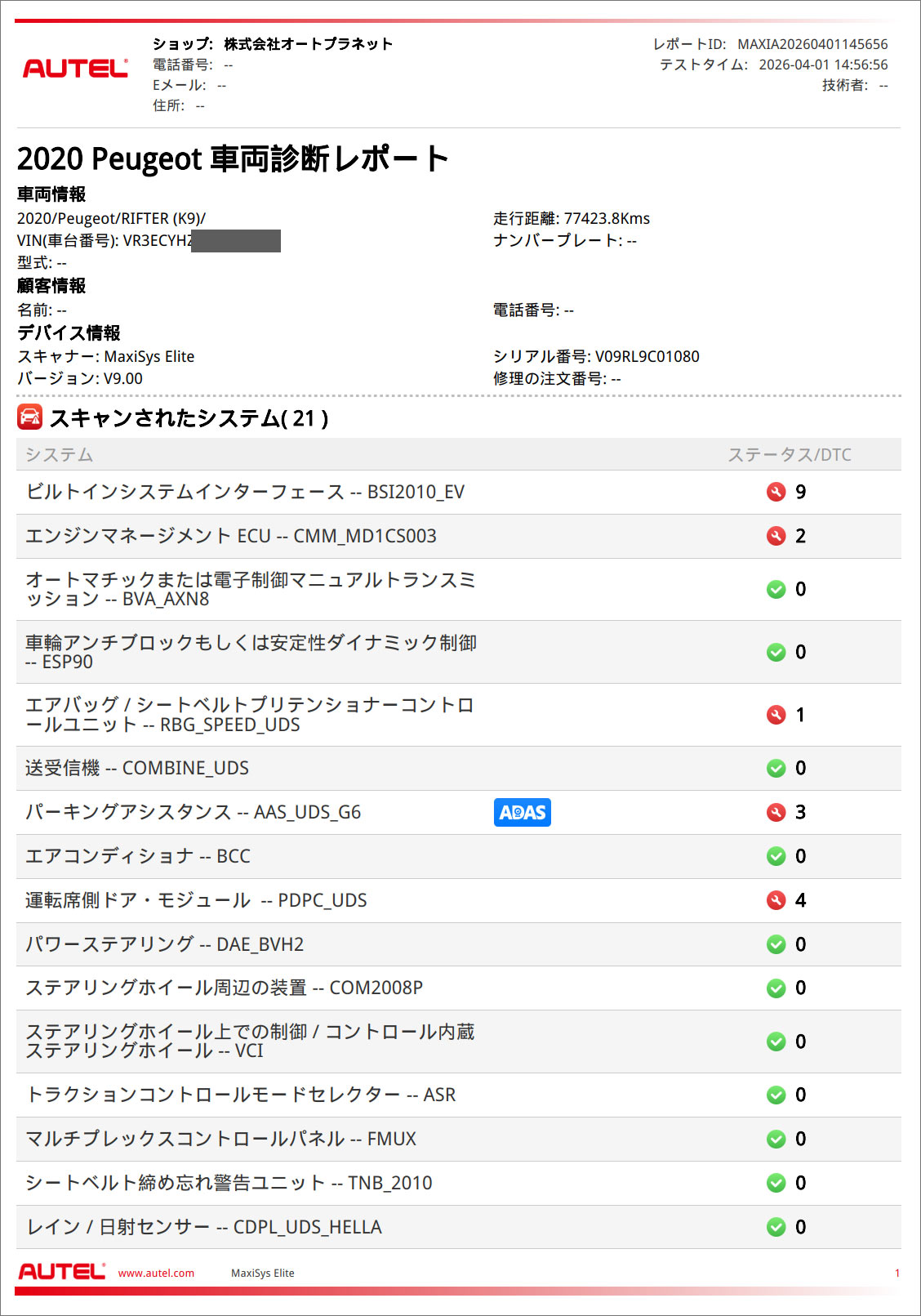This screenshot has width=921, height=1316.
Task: Click the red fault icon for BSI2010_EV
Action: tap(776, 492)
